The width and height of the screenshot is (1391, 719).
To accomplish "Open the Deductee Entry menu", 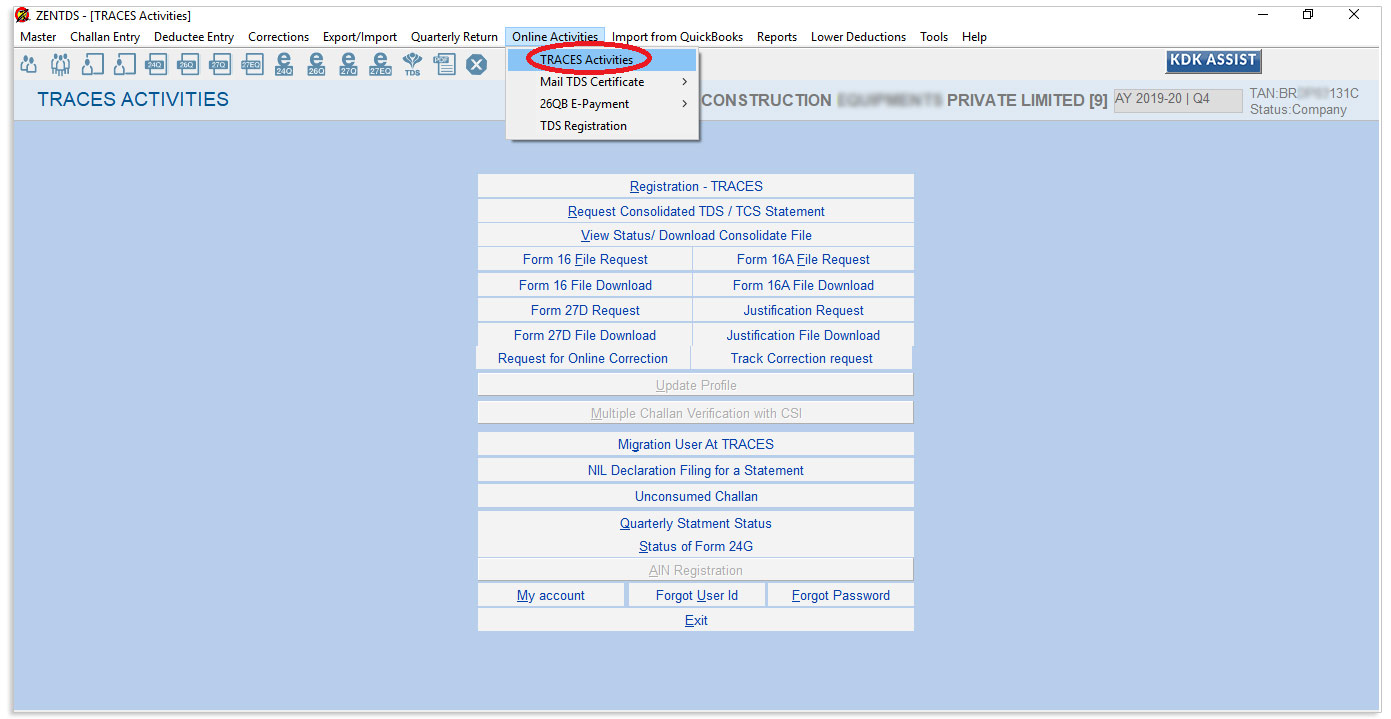I will click(194, 37).
